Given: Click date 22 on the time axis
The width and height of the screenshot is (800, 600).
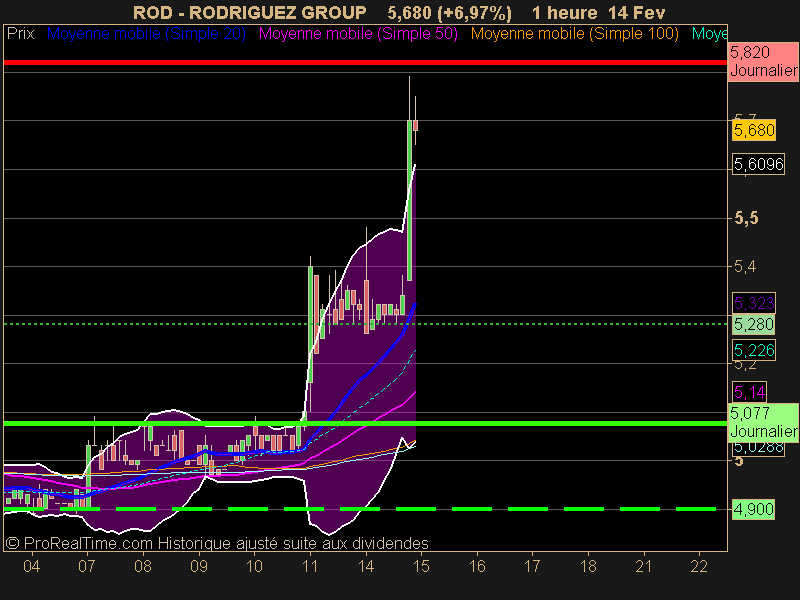Looking at the screenshot, I should pyautogui.click(x=699, y=566).
